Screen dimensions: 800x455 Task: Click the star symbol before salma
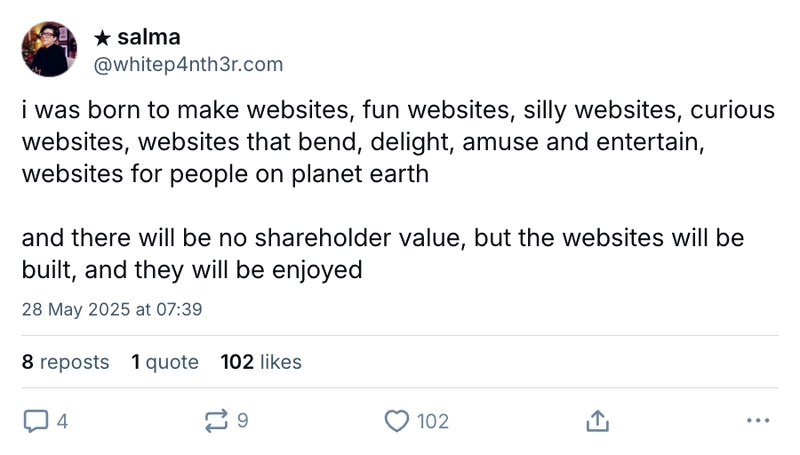pyautogui.click(x=101, y=39)
